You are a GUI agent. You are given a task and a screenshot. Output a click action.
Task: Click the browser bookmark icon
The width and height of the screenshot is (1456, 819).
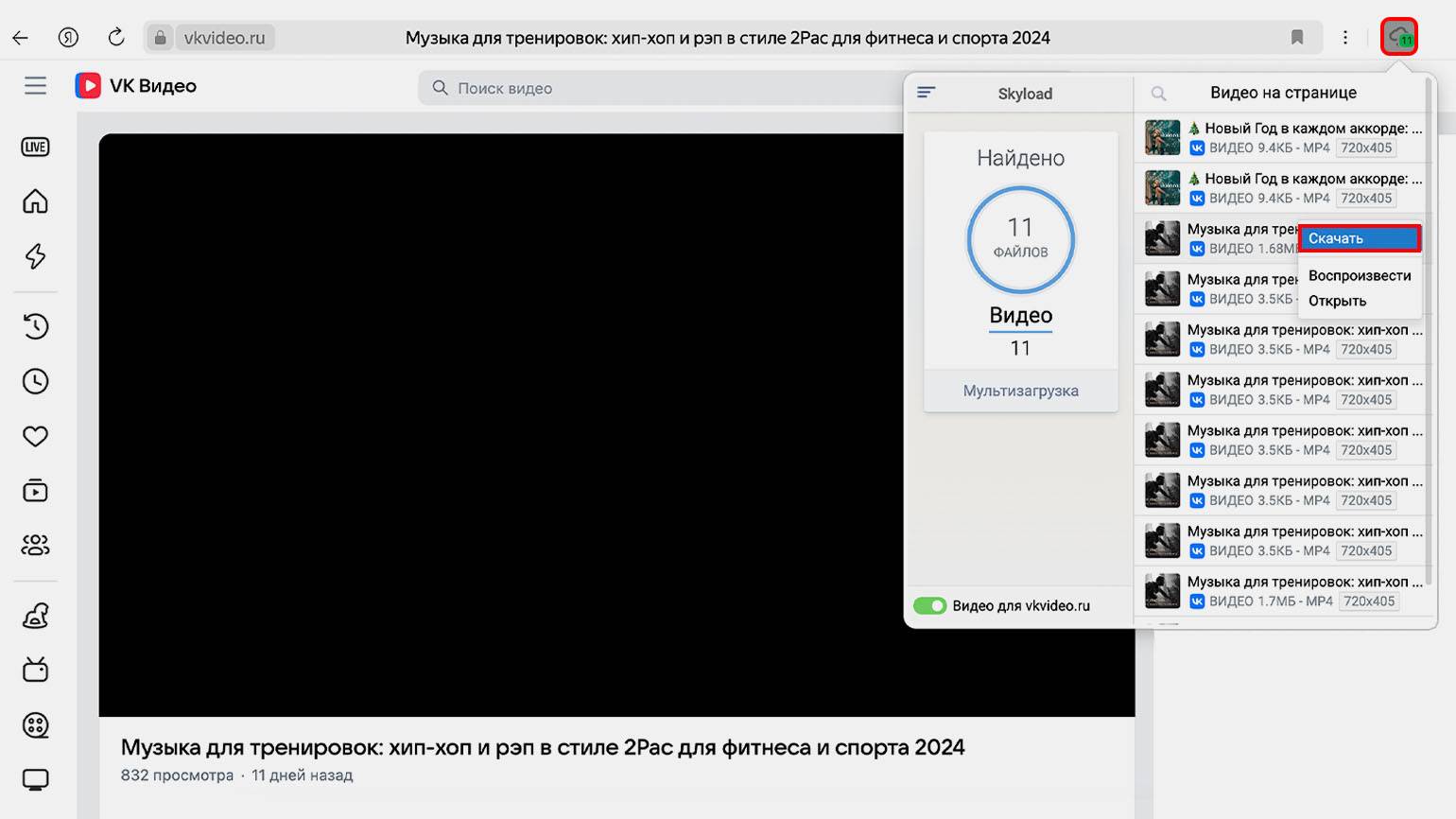coord(1297,38)
